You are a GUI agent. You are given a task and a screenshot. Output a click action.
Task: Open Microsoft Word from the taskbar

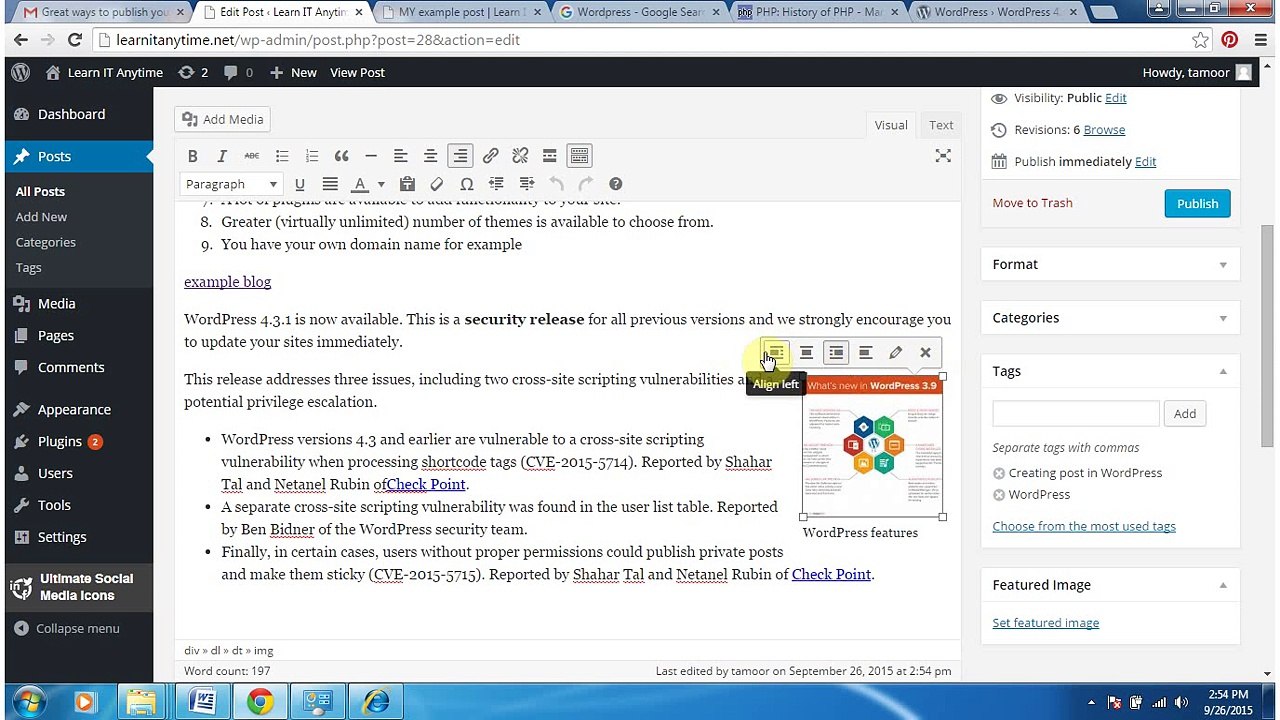coord(203,702)
